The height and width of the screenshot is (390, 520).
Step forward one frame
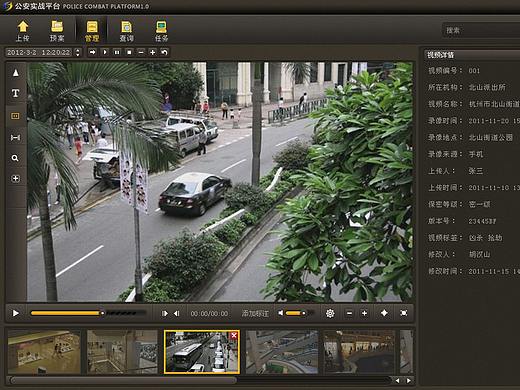164,313
